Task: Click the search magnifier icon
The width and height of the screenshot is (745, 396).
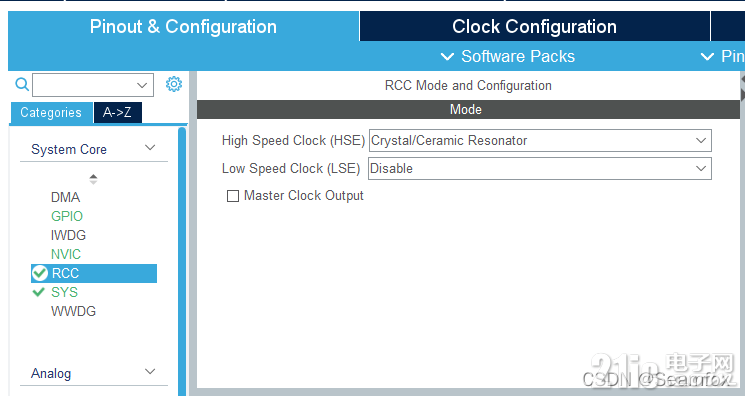Action: click(22, 85)
